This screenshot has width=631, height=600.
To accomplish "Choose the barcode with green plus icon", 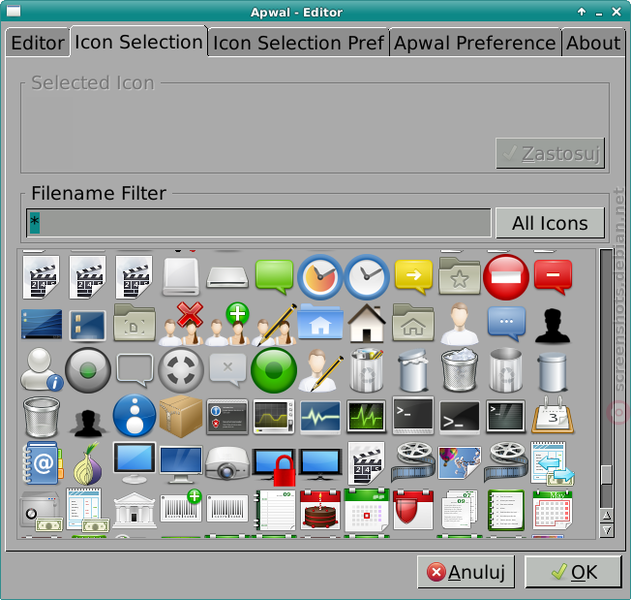I will point(181,506).
